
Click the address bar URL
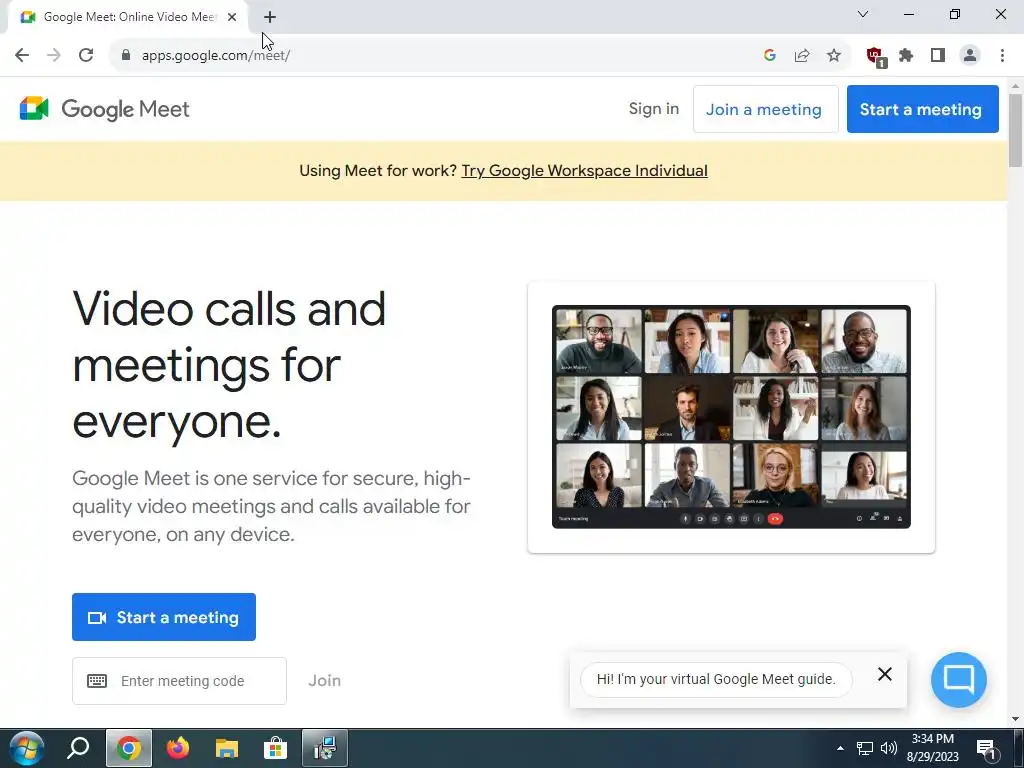point(216,56)
